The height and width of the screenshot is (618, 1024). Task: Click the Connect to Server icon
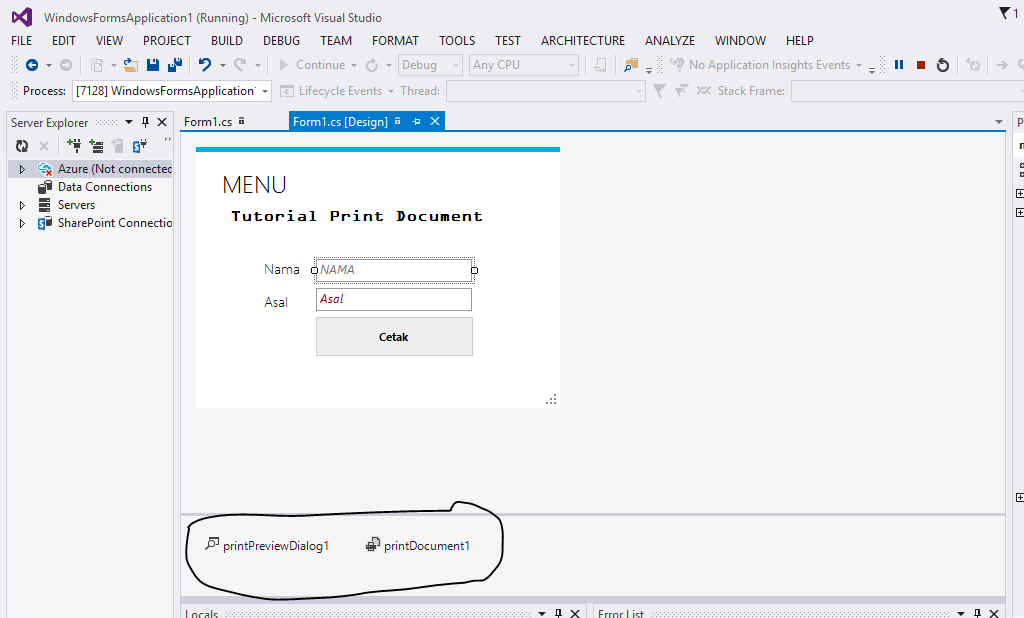[96, 146]
